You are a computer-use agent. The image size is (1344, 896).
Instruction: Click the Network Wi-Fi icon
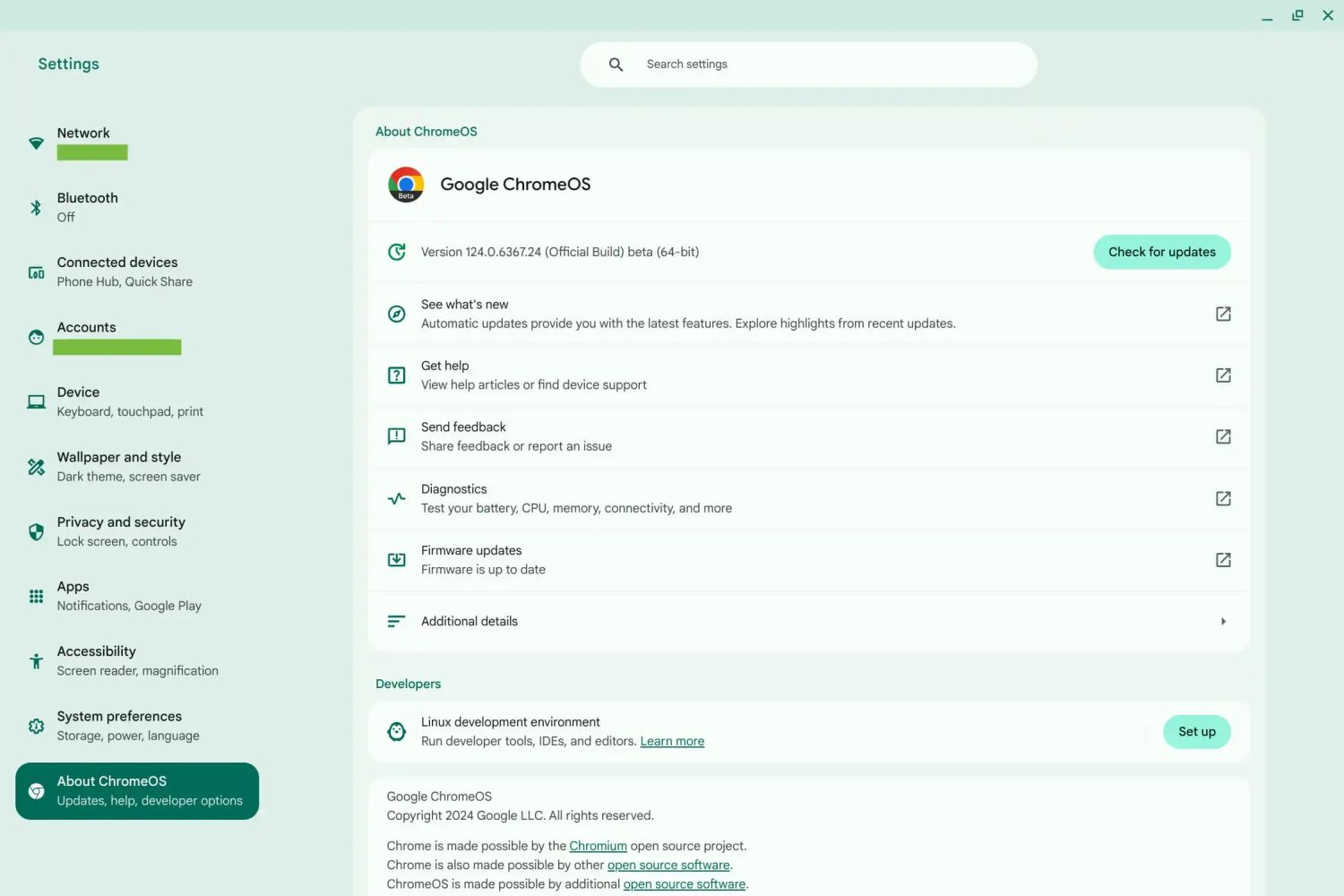point(36,143)
